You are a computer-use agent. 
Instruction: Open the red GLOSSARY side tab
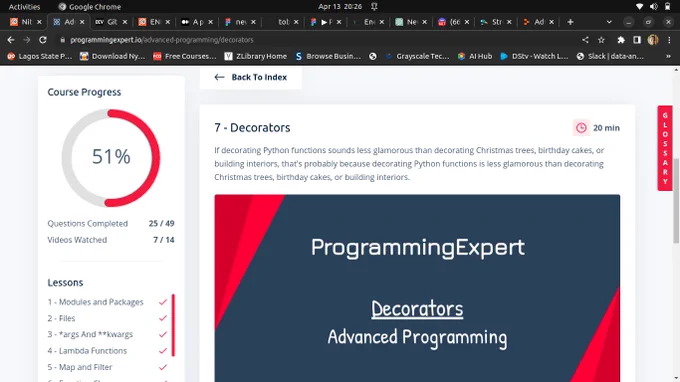[665, 148]
